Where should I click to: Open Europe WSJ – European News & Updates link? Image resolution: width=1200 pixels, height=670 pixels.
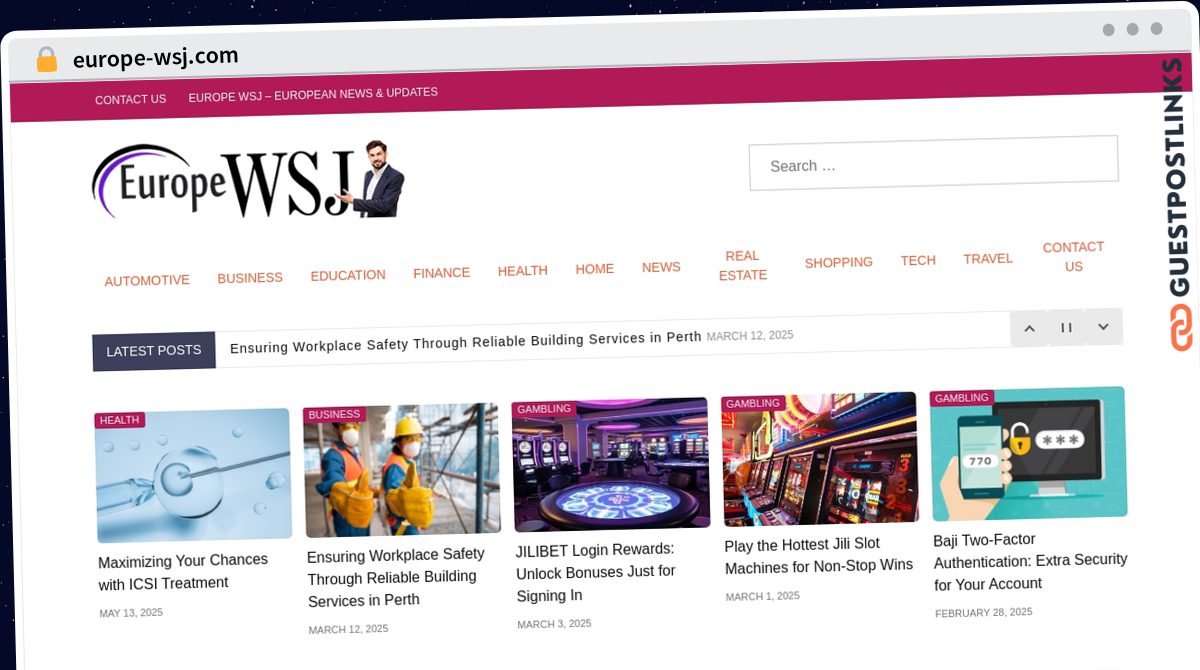coord(313,95)
